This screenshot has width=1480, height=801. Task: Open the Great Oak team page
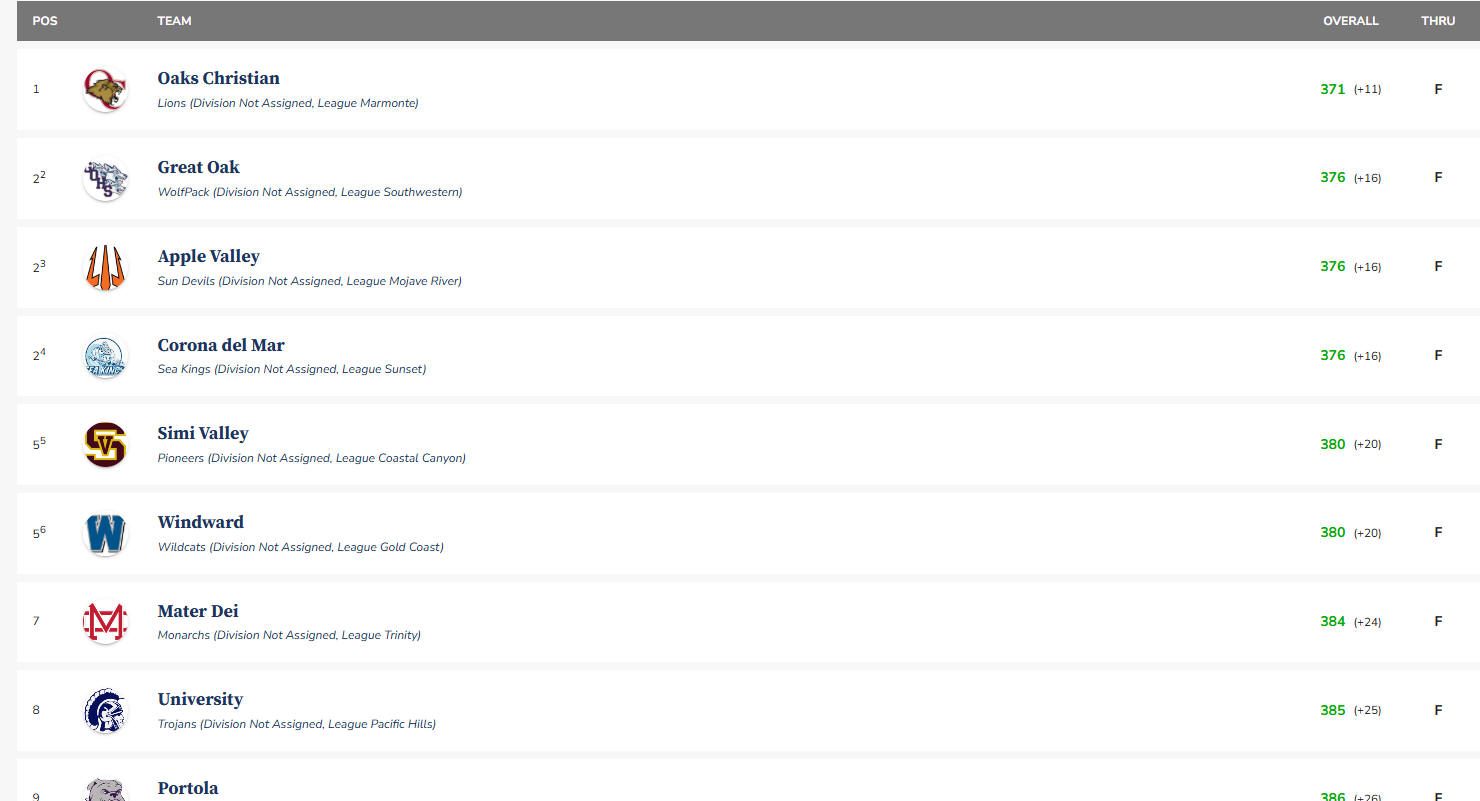point(198,167)
